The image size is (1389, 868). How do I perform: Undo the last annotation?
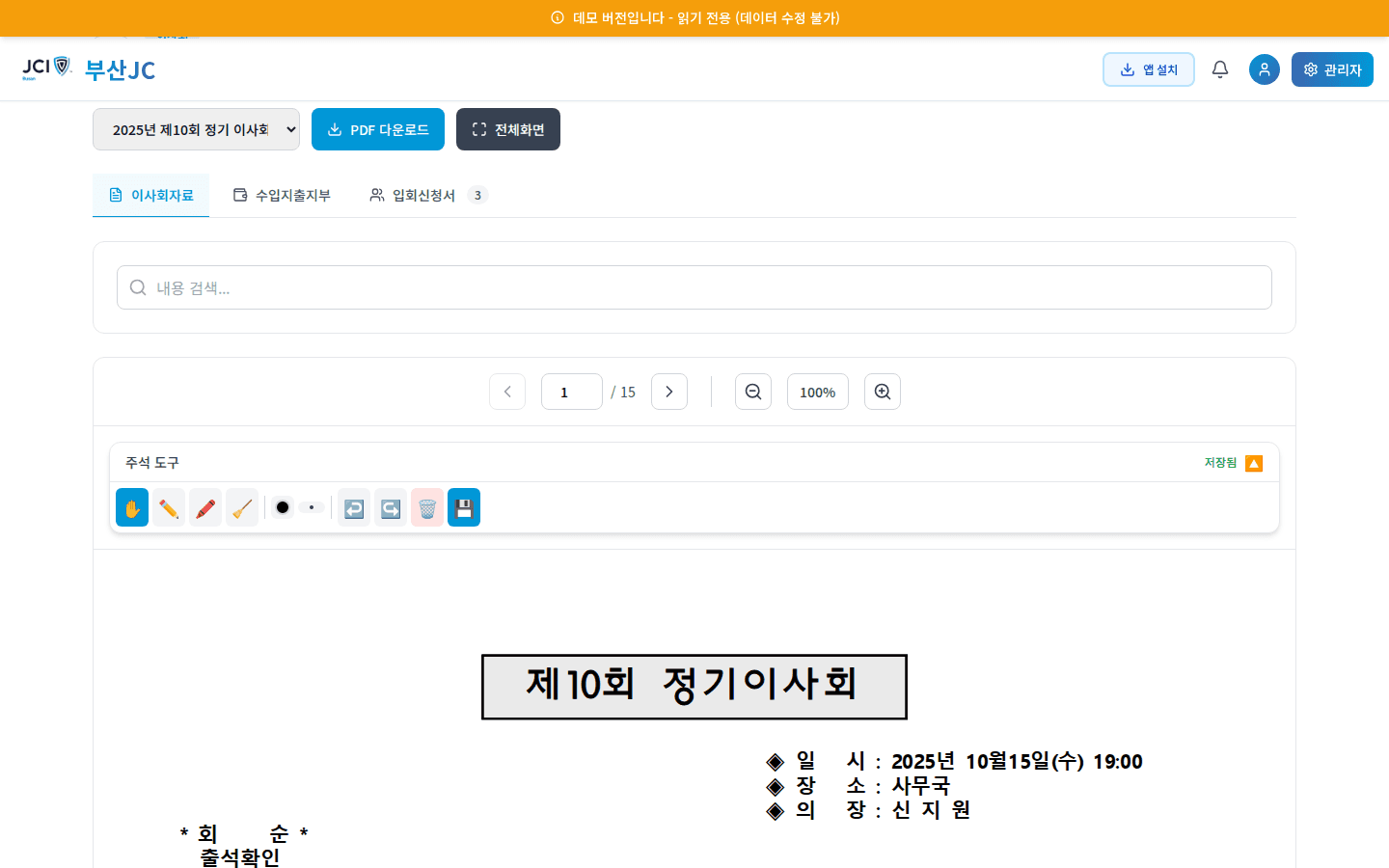(353, 507)
